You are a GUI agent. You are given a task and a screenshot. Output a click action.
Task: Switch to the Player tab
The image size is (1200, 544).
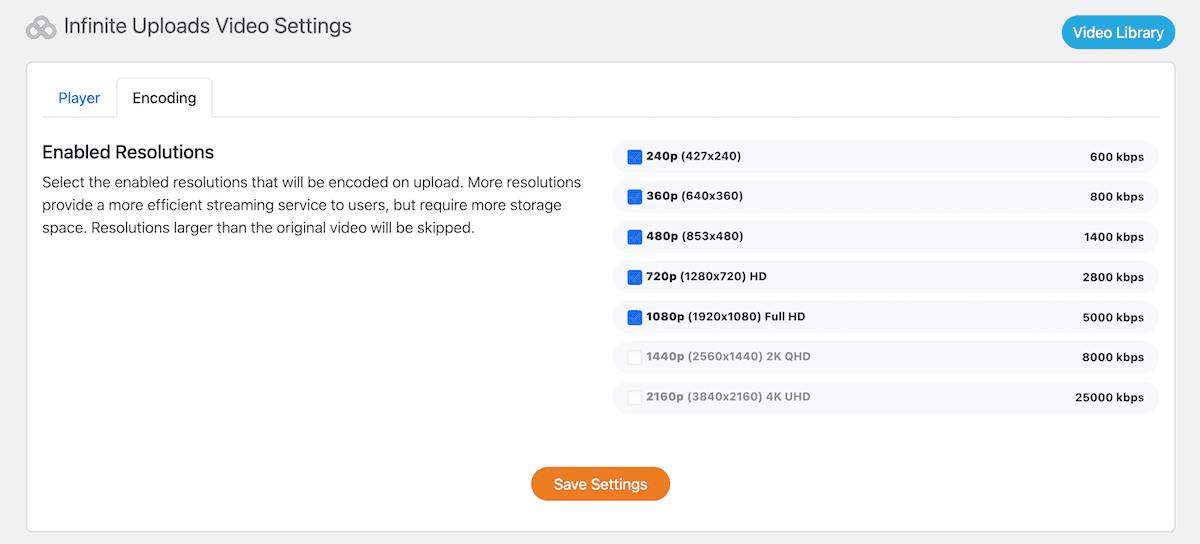[79, 98]
